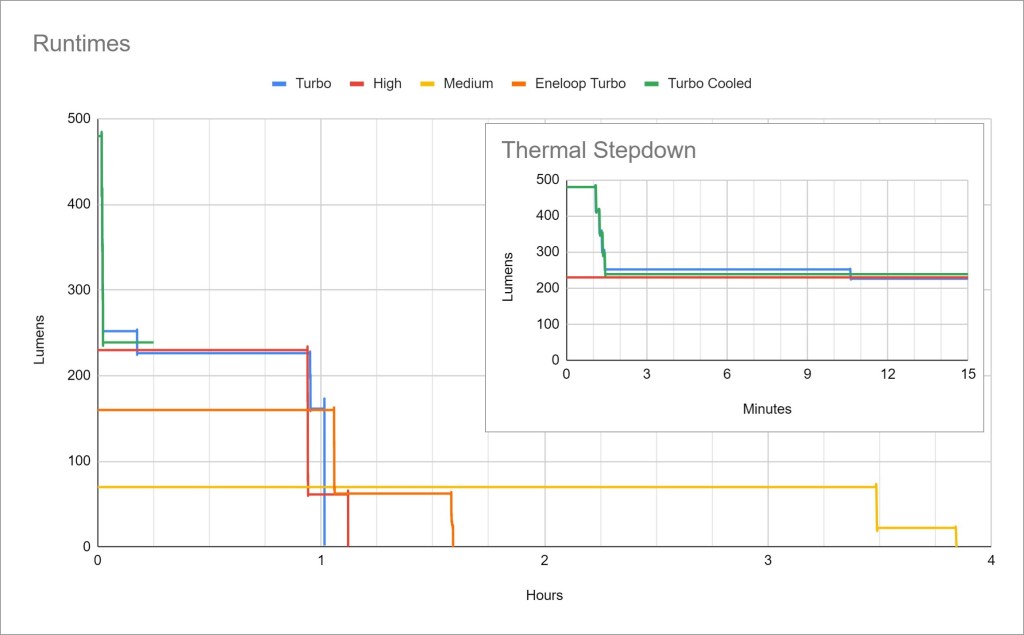Click the Lumens y-axis title of inset chart
This screenshot has width=1024, height=635.
[510, 277]
